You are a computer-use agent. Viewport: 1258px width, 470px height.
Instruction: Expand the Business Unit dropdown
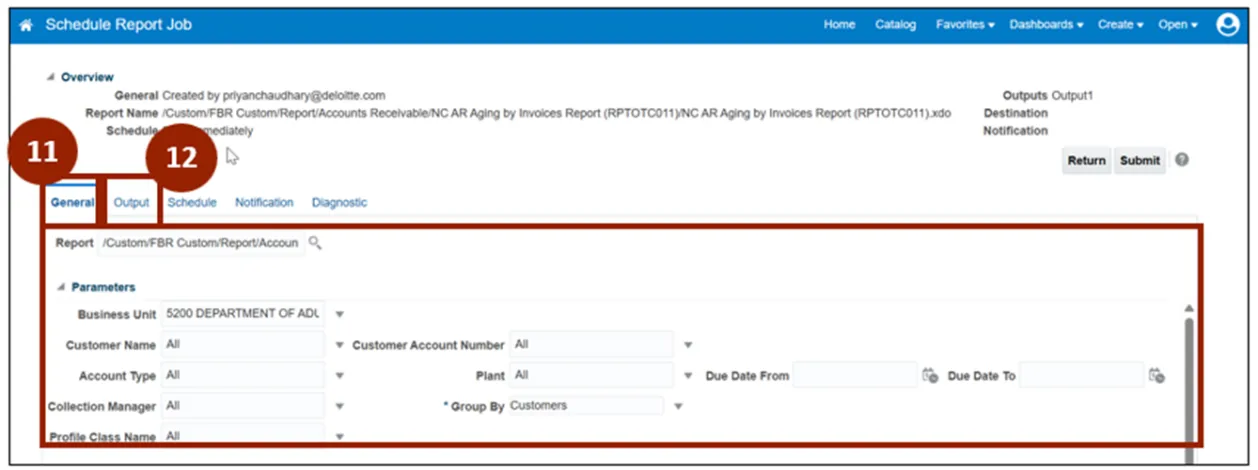pyautogui.click(x=340, y=314)
